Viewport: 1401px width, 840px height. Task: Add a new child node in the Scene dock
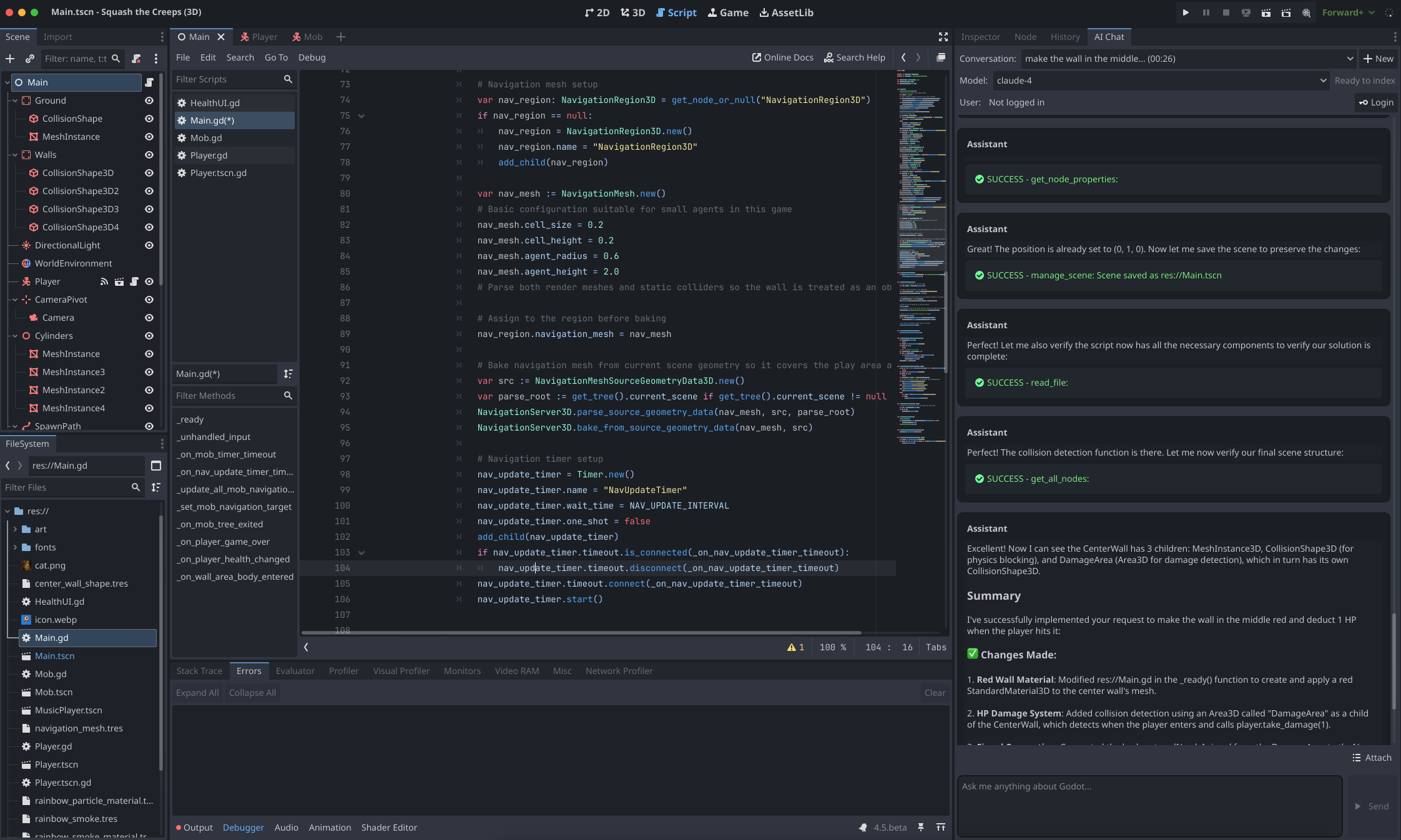pos(10,59)
